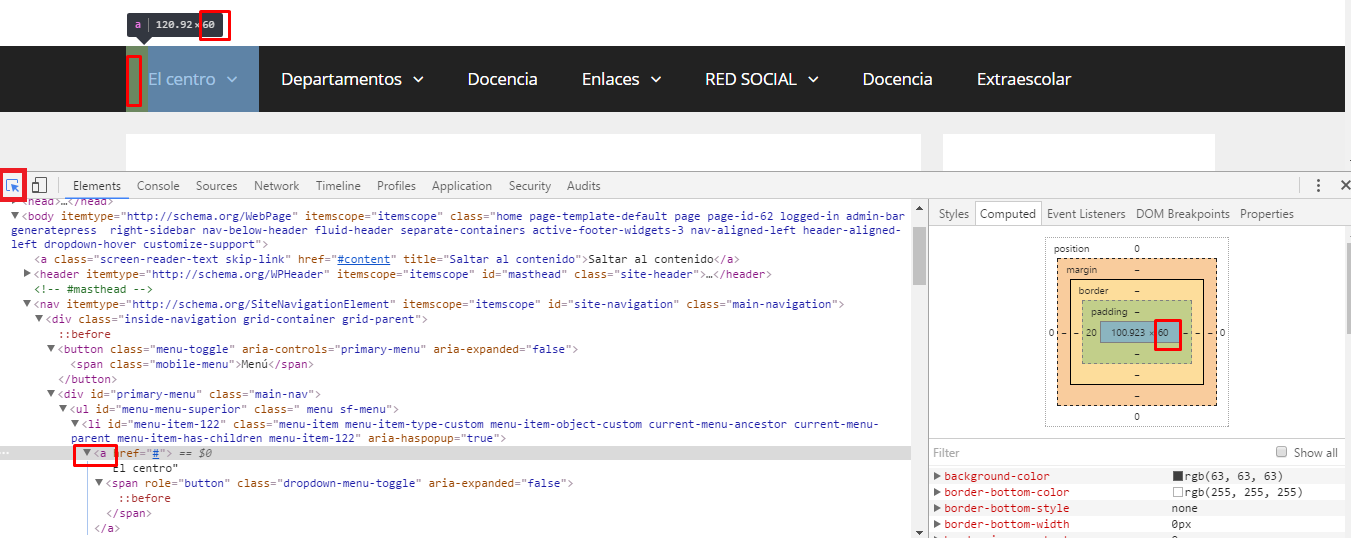
Task: Enable the Show all checkbox
Action: [x=1282, y=452]
